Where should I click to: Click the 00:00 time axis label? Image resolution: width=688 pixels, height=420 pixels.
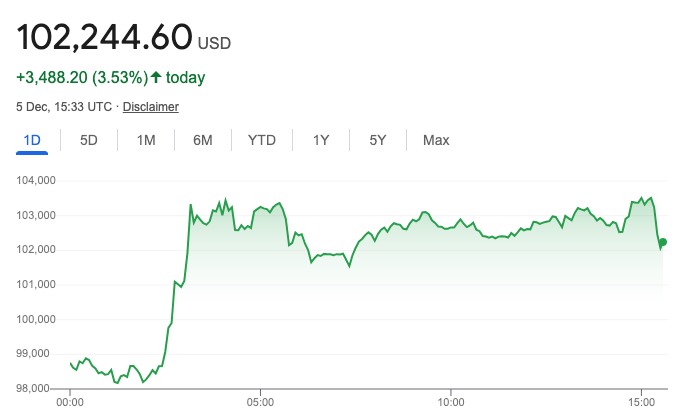[70, 402]
